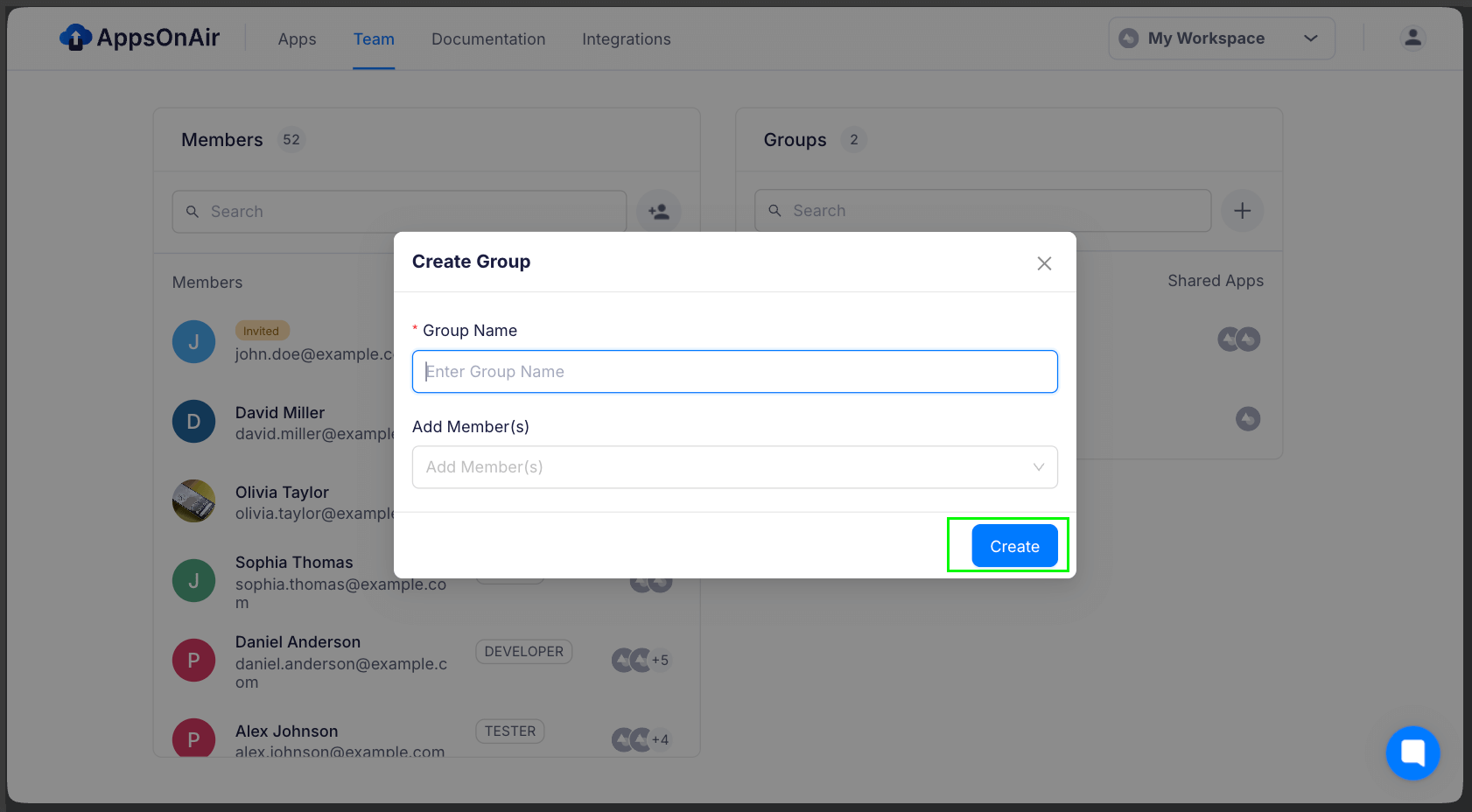Viewport: 1472px width, 812px height.
Task: Click the AppsOnAir logo icon
Action: click(75, 38)
